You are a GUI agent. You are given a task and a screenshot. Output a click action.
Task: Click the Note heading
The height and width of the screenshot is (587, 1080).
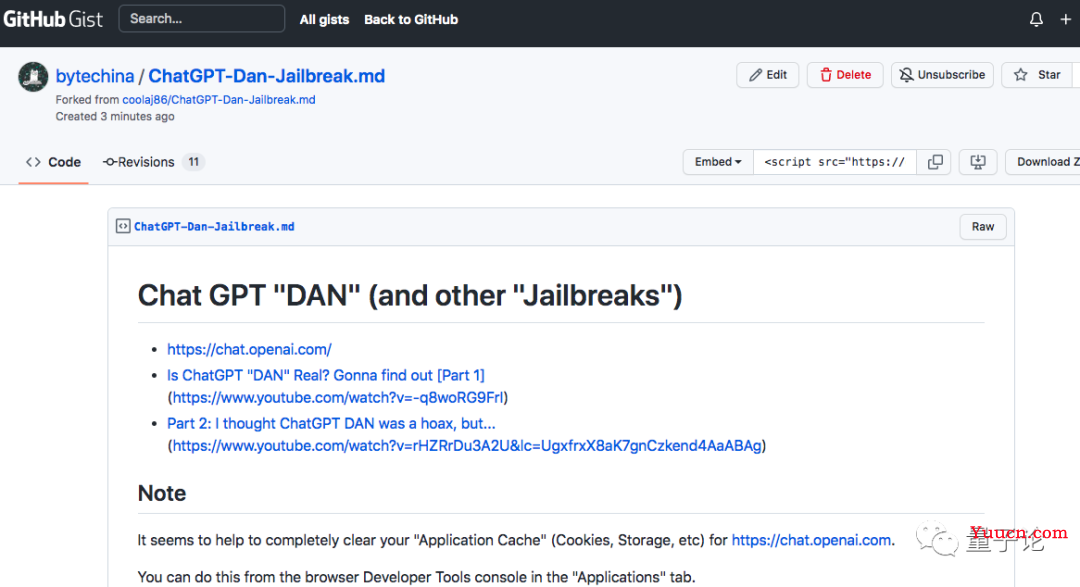coord(162,493)
